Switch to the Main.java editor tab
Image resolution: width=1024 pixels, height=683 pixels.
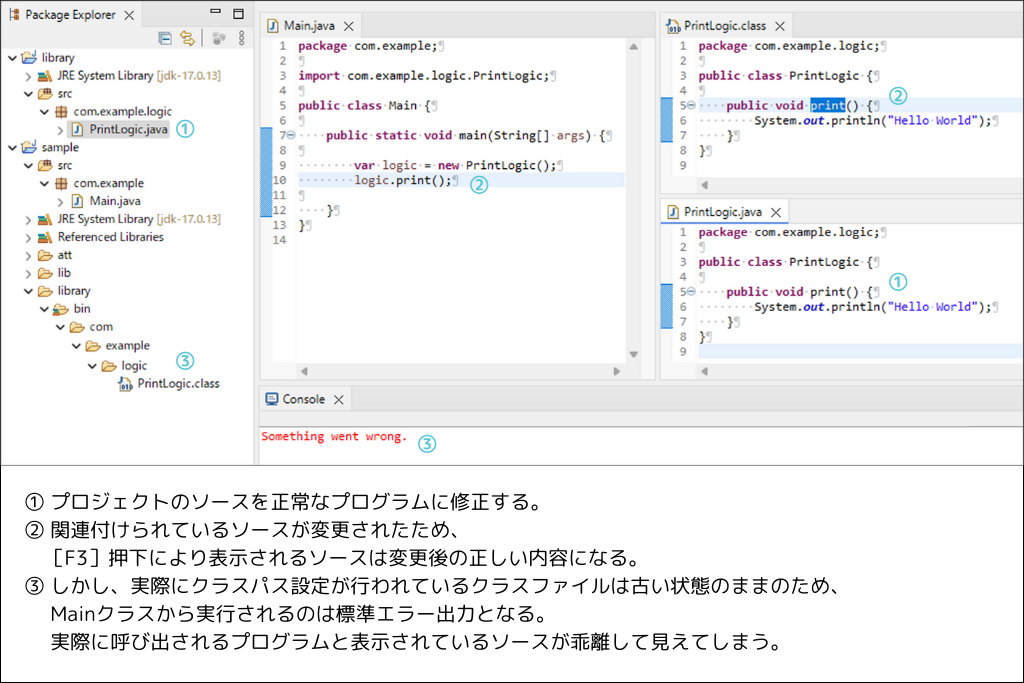tap(309, 26)
